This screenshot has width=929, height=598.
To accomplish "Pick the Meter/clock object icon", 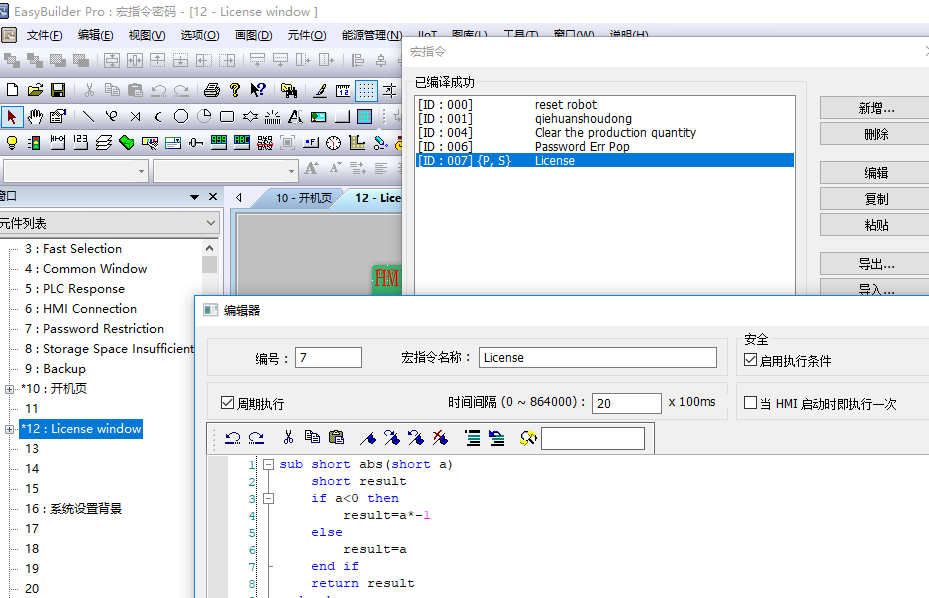I will click(x=334, y=143).
